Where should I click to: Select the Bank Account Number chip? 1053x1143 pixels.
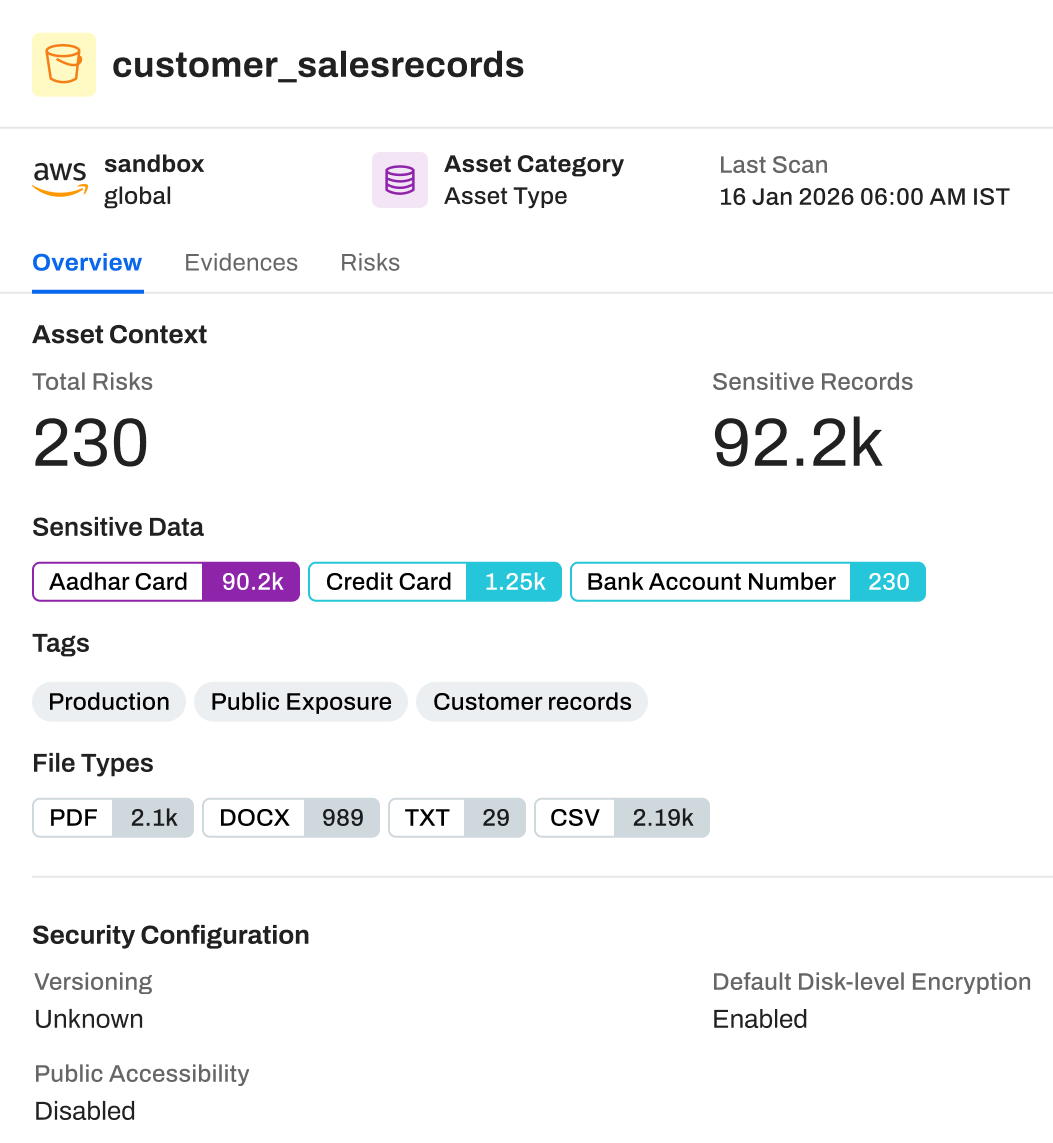coord(748,582)
